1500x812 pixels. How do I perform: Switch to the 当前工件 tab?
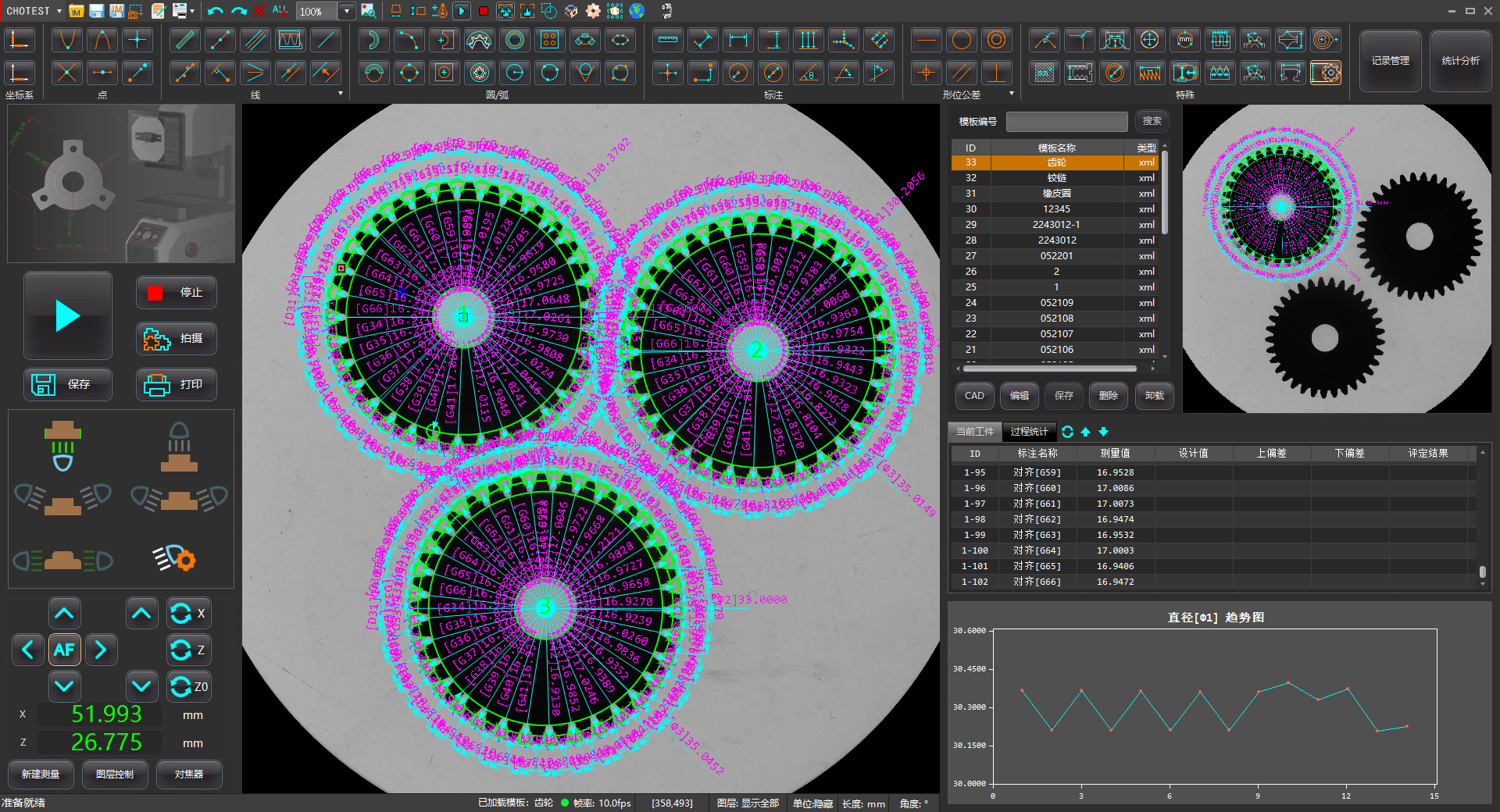pos(975,431)
